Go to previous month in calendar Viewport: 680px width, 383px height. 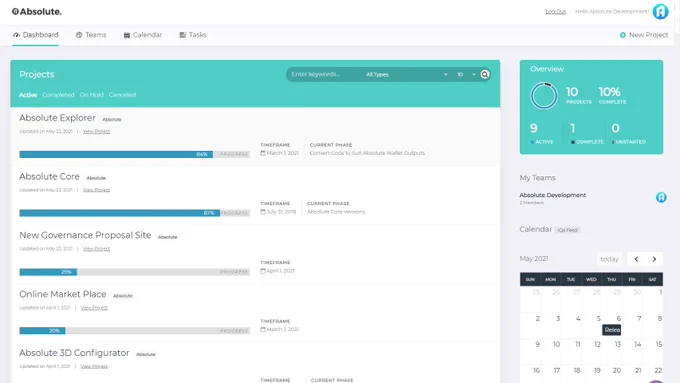point(636,259)
